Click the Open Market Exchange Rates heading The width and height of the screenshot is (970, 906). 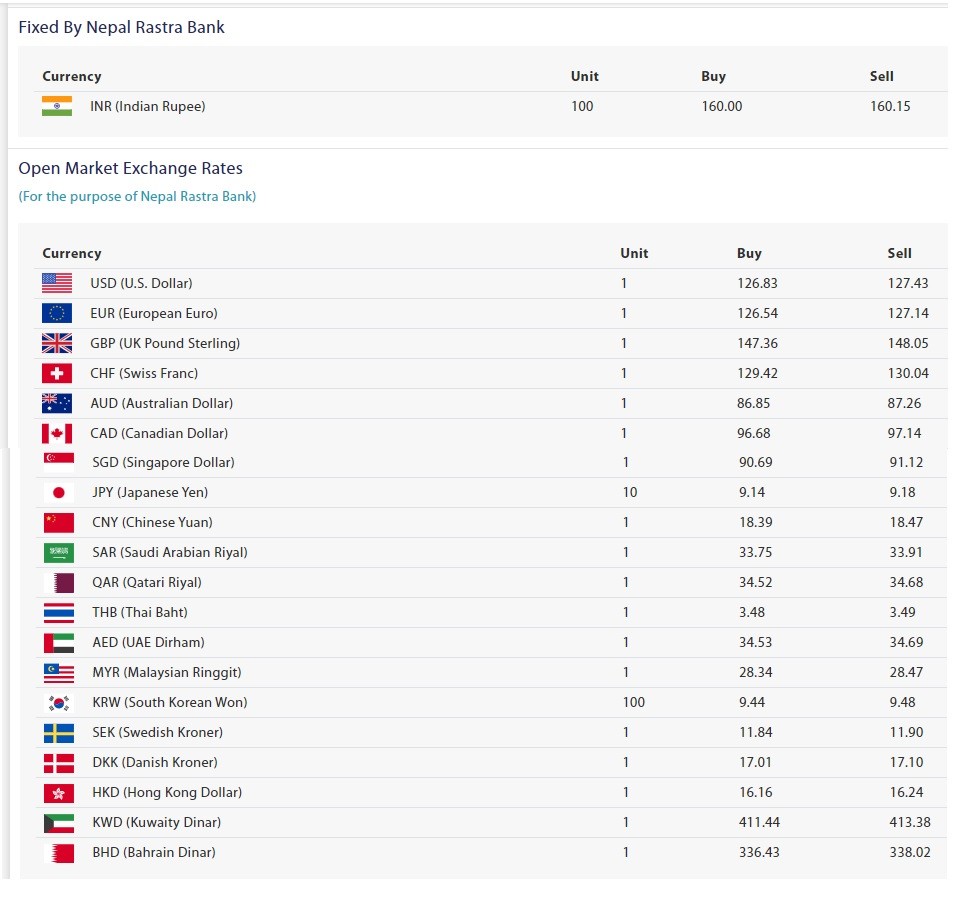pos(130,168)
